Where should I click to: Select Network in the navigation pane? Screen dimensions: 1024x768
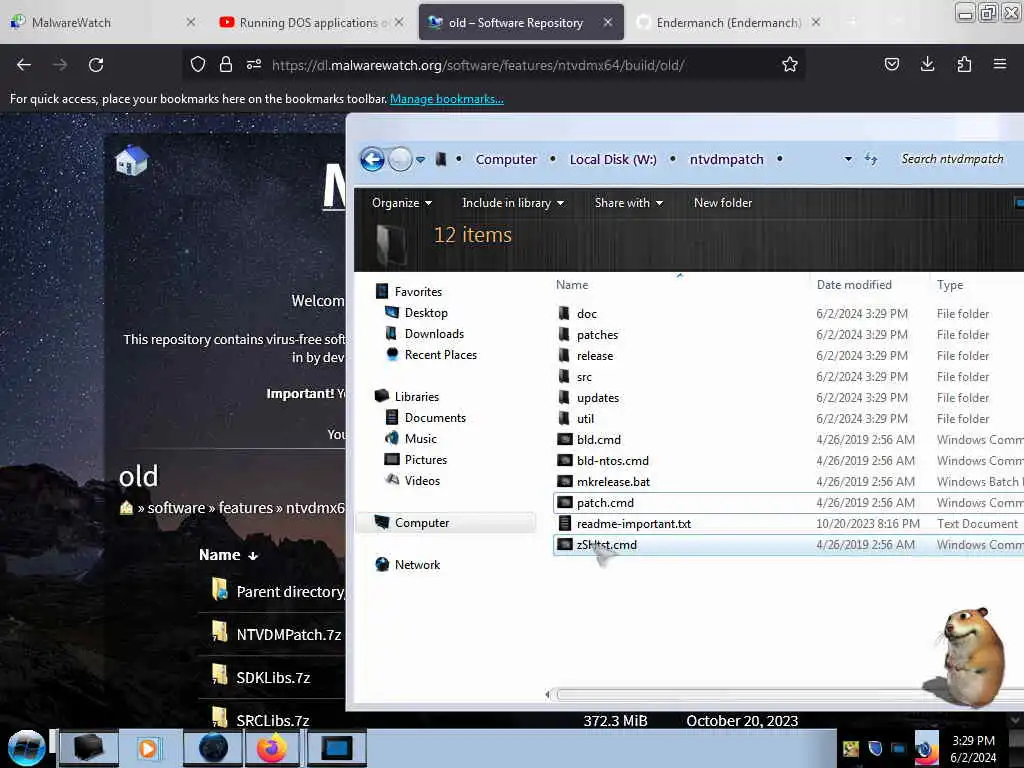(x=417, y=565)
